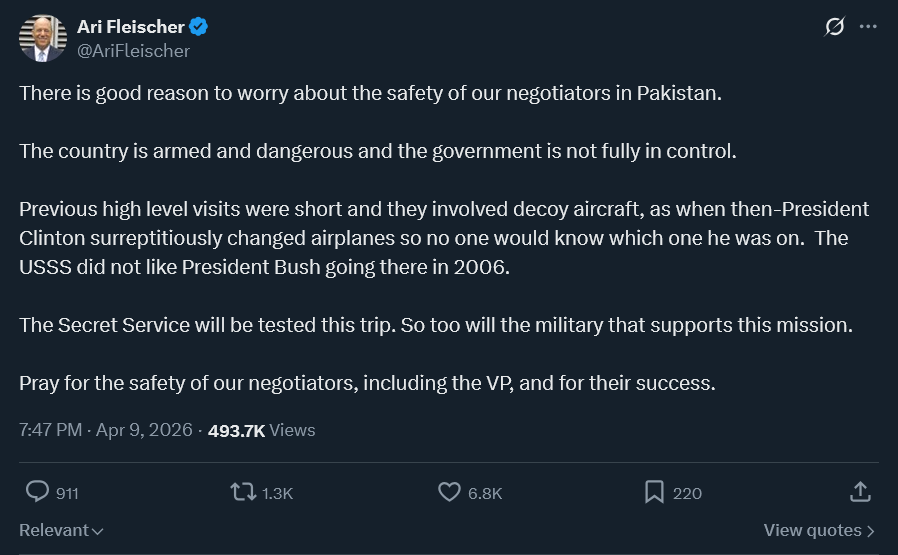Expand the Relevant sort dropdown
The image size is (898, 555).
pyautogui.click(x=61, y=530)
